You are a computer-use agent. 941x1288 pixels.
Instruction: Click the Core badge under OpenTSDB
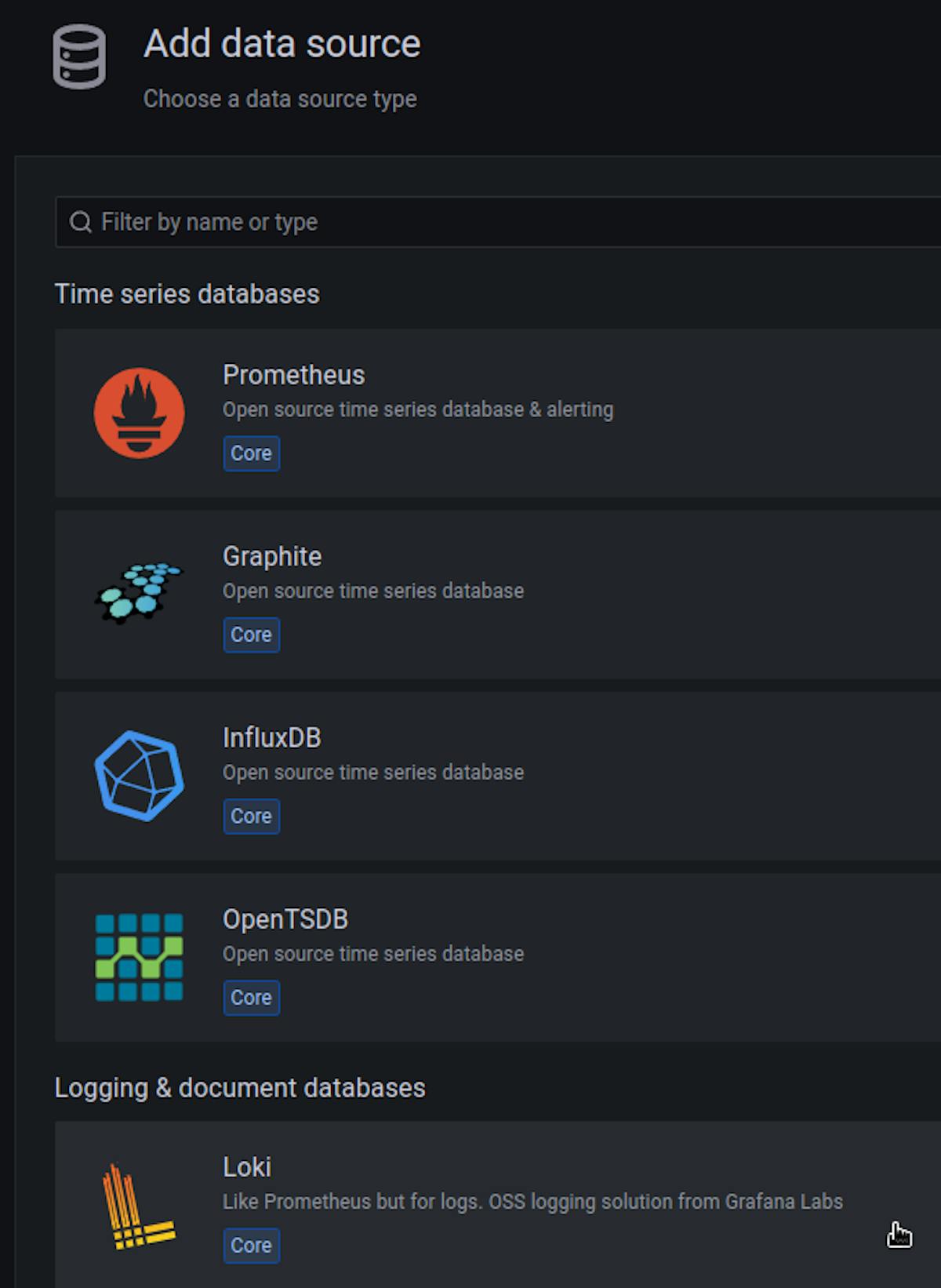point(251,998)
